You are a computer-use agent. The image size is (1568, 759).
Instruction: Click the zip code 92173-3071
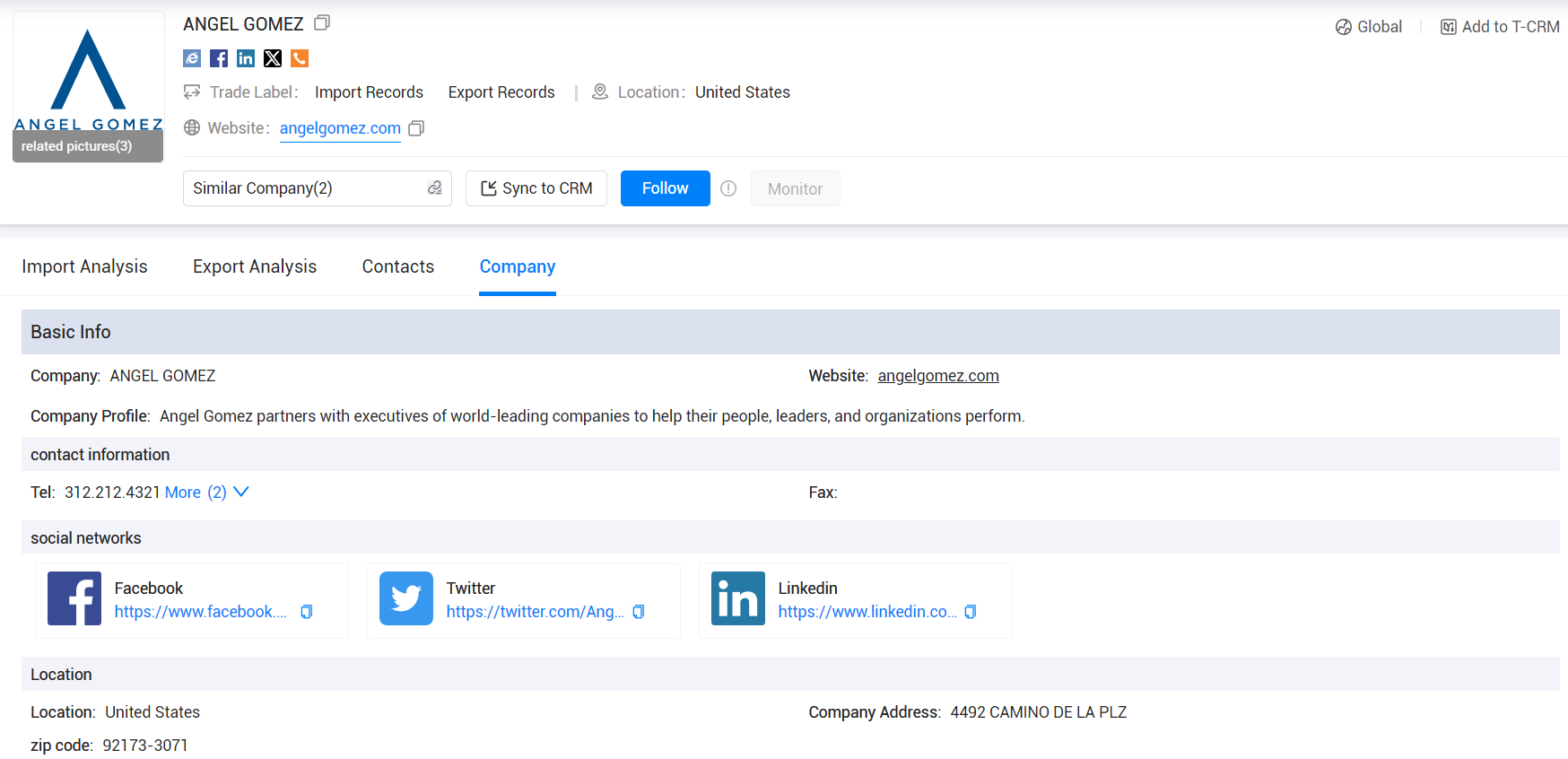tap(145, 746)
